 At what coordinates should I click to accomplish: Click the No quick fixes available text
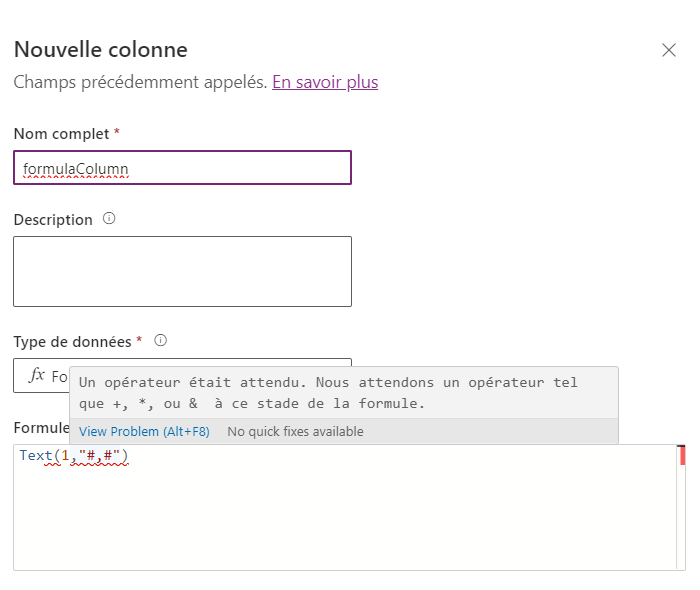[295, 432]
